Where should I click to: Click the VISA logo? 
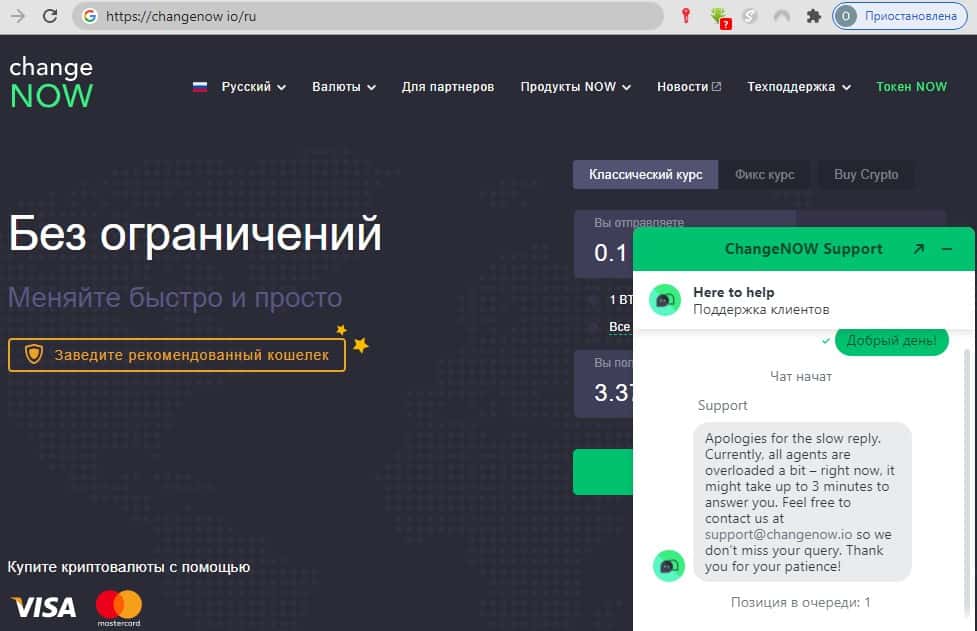tap(44, 607)
